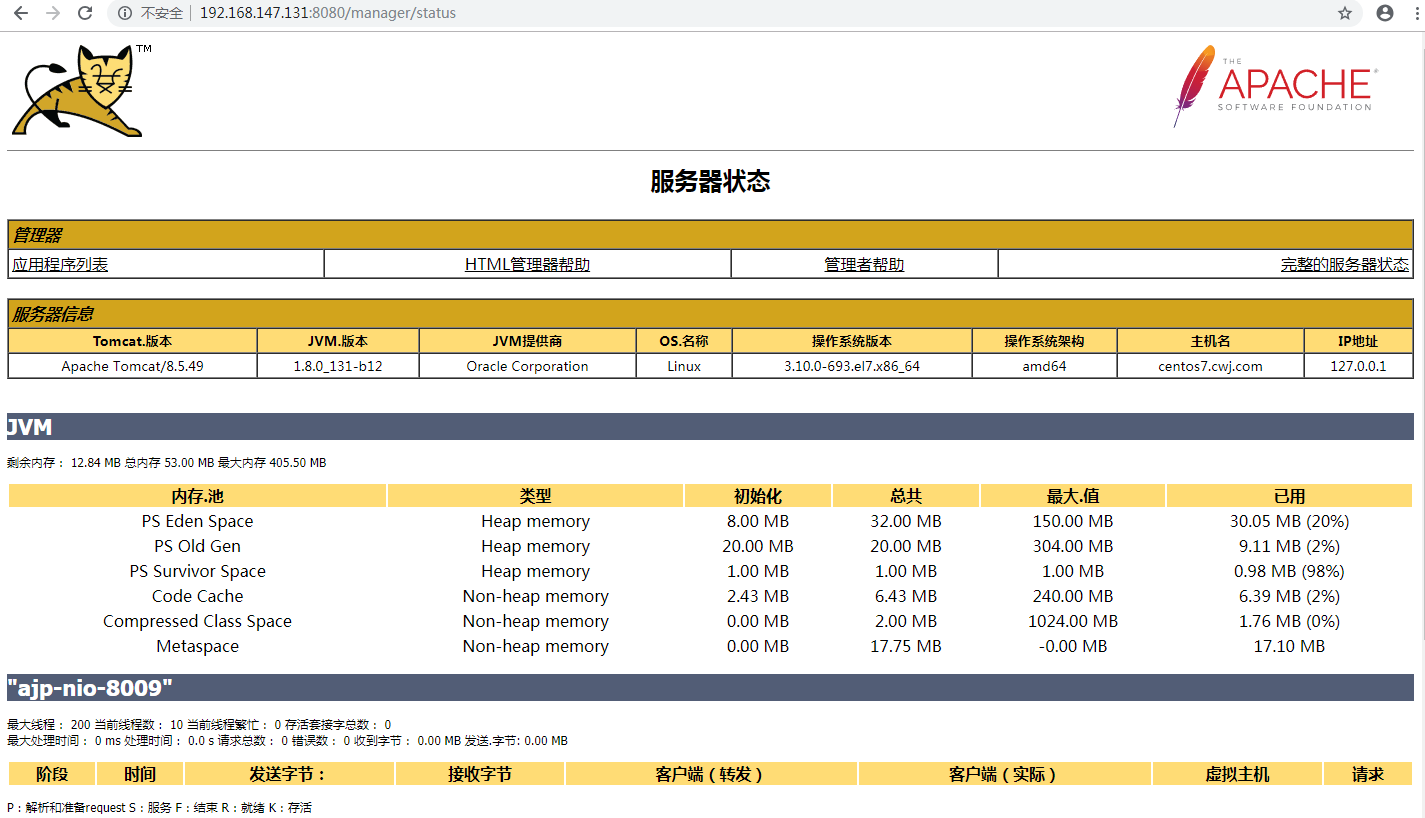
Task: Click the browser back arrow
Action: click(20, 13)
